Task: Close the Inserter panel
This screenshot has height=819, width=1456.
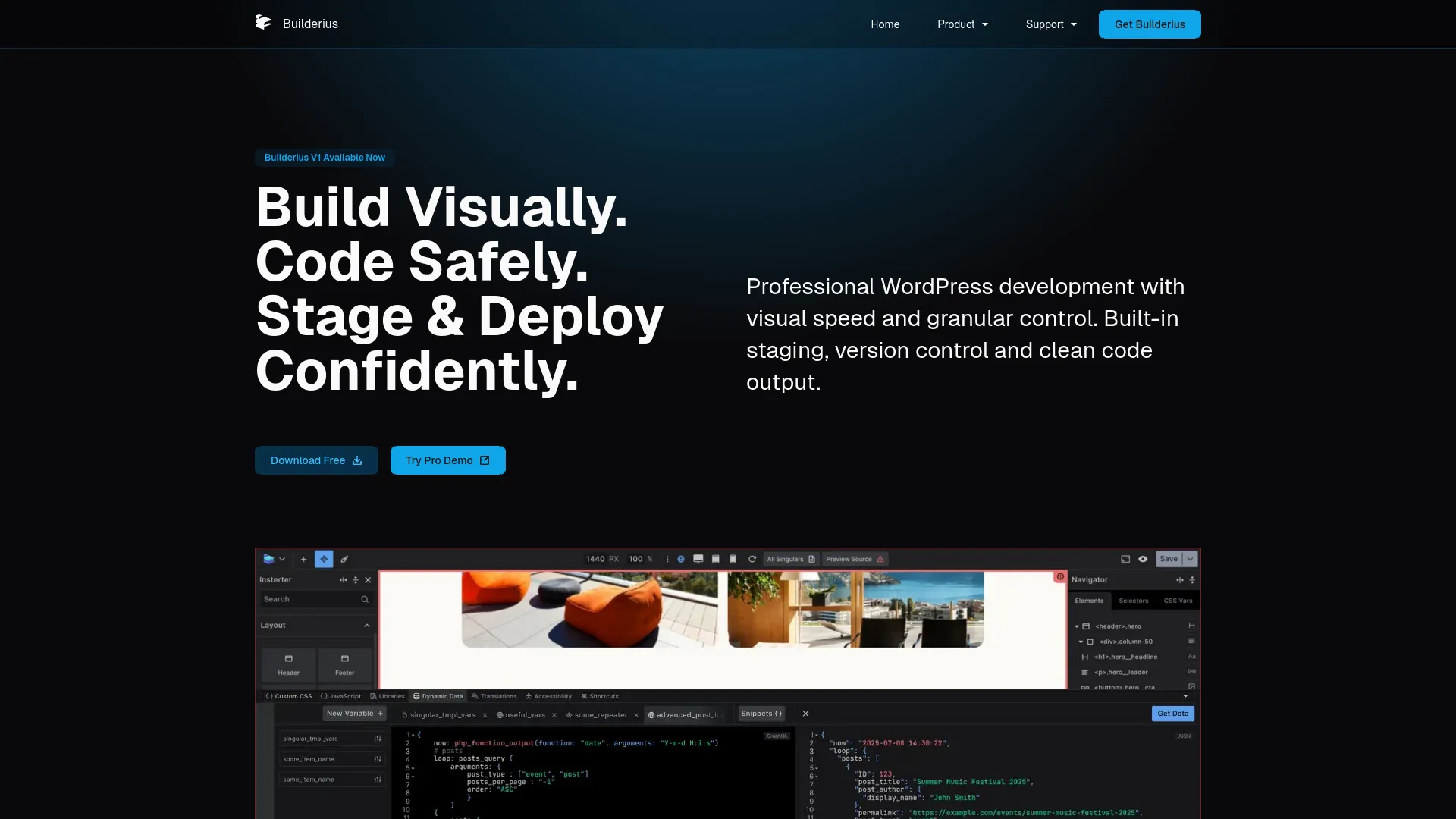Action: pyautogui.click(x=368, y=580)
